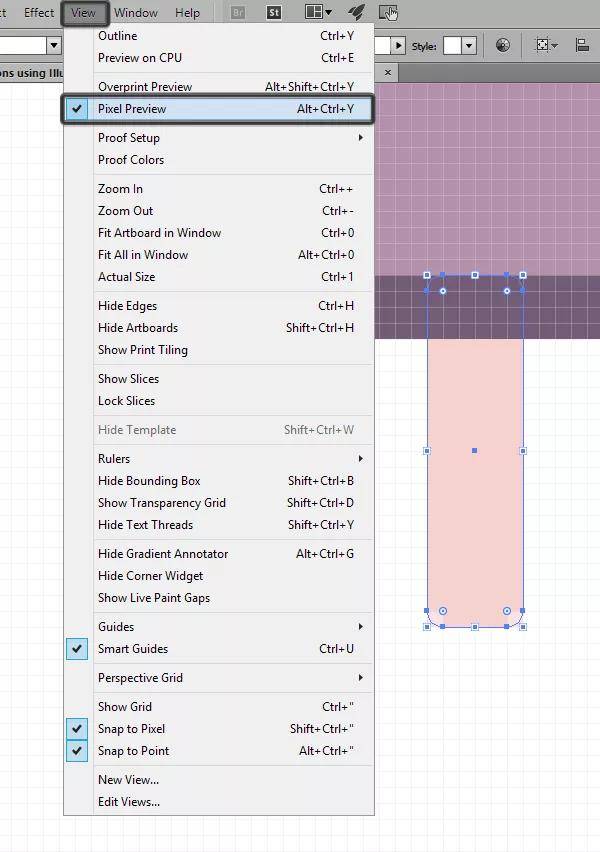600x852 pixels.
Task: Open the arrange documents layout icon
Action: click(x=314, y=11)
